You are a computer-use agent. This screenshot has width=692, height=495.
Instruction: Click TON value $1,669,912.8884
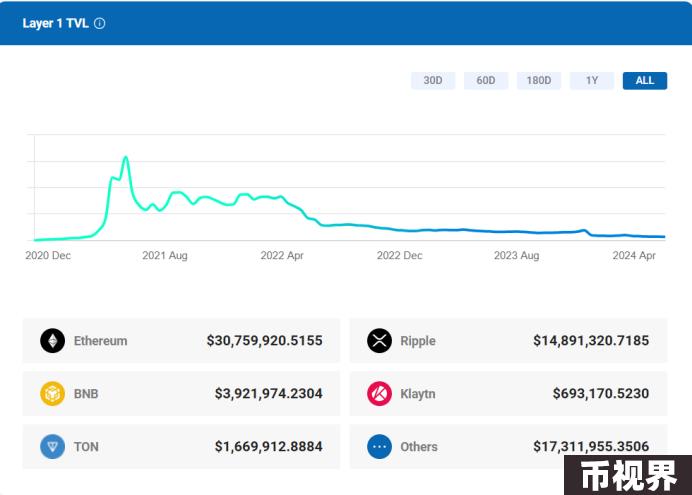point(269,446)
